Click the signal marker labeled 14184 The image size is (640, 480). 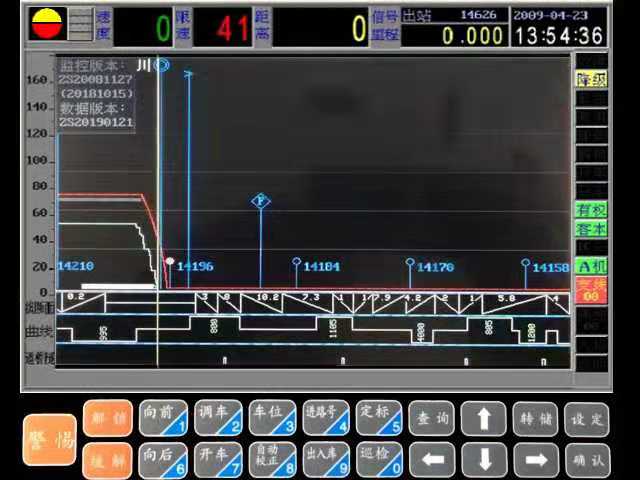pyautogui.click(x=297, y=265)
